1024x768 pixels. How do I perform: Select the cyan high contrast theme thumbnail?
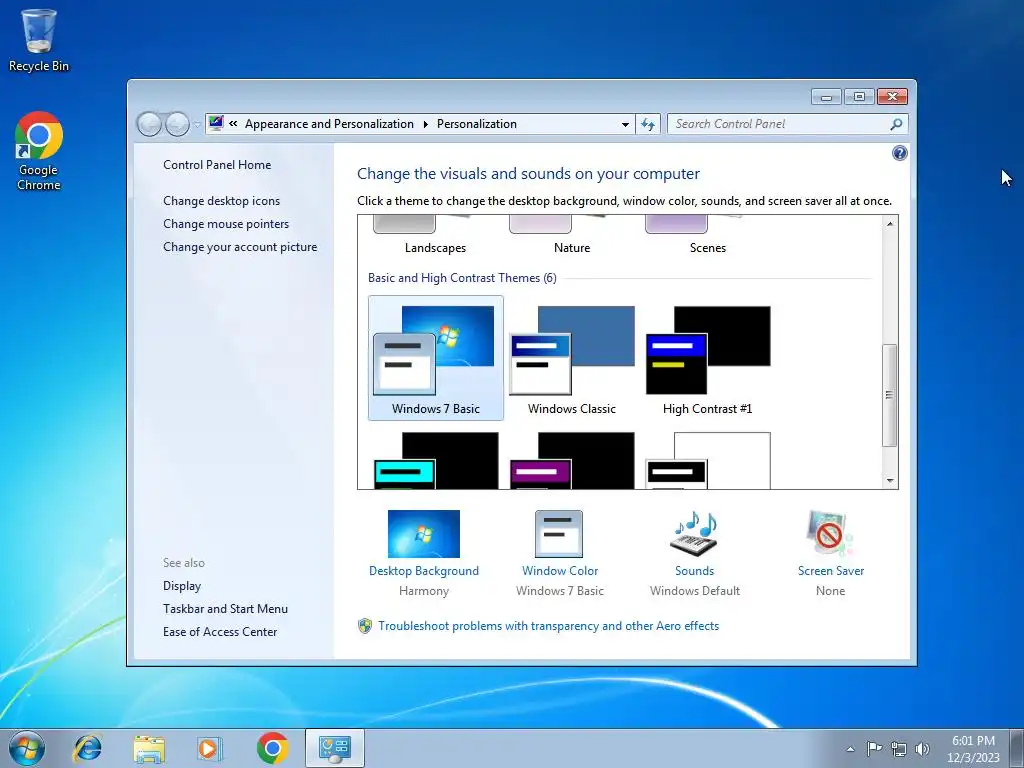[436, 460]
